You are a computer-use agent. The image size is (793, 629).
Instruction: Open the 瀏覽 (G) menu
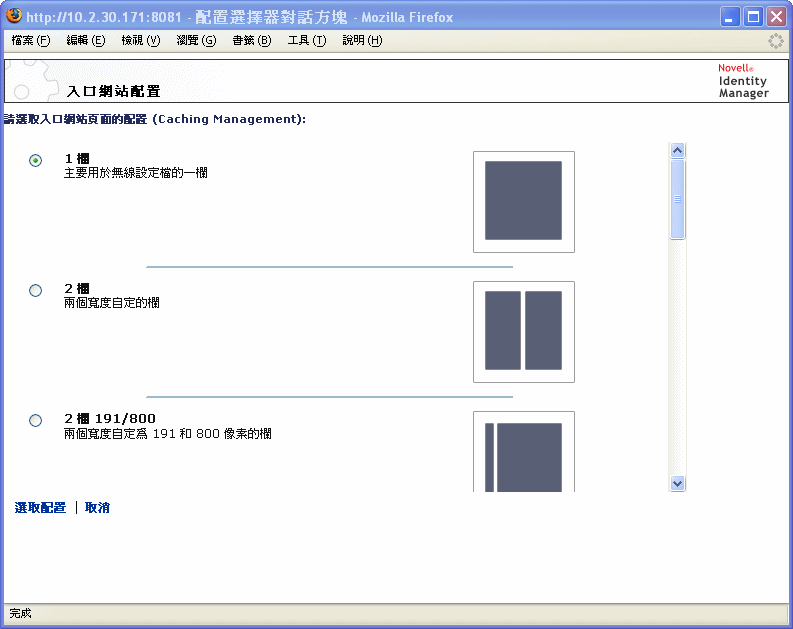point(196,40)
